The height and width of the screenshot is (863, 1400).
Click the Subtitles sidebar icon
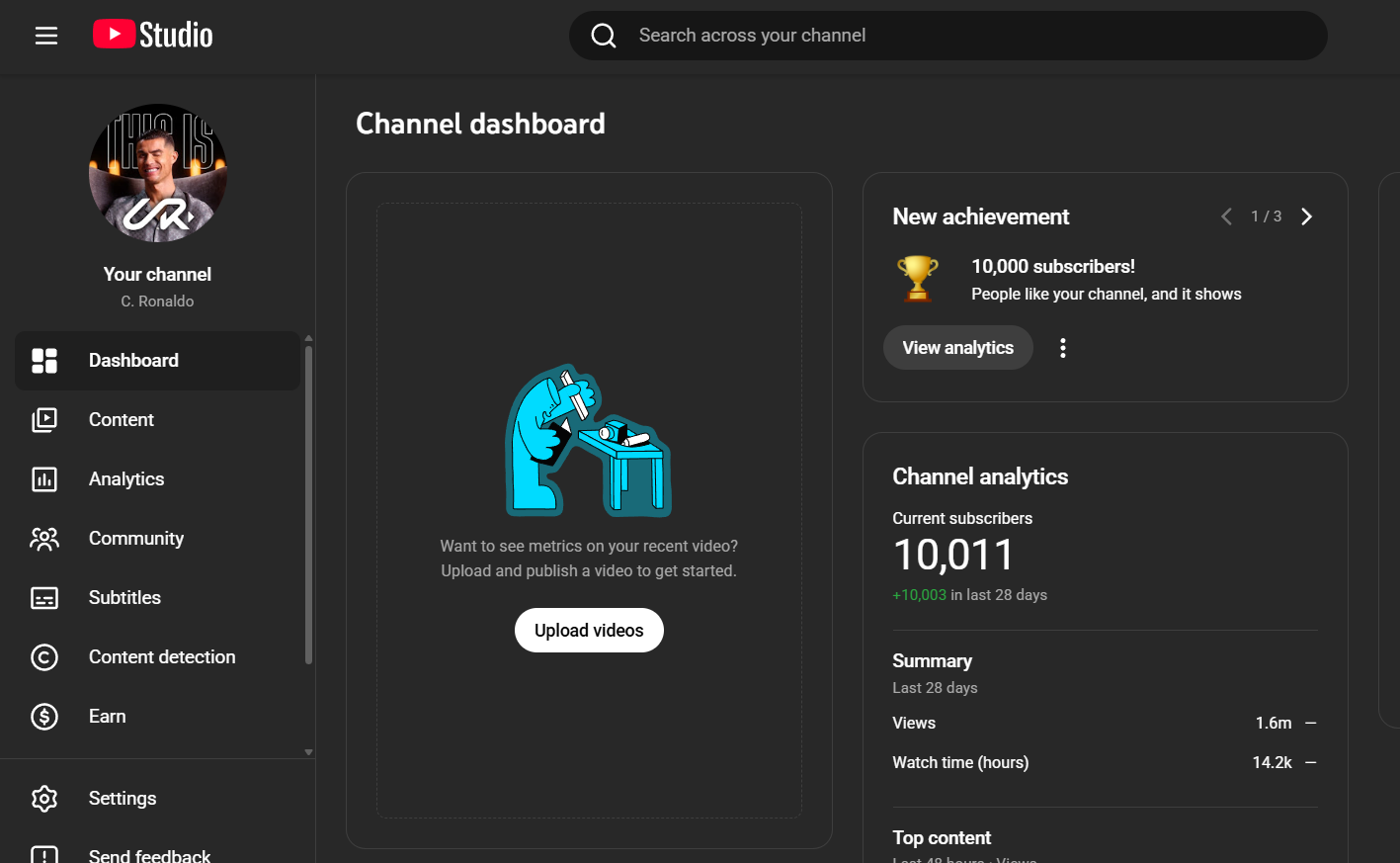pos(44,598)
